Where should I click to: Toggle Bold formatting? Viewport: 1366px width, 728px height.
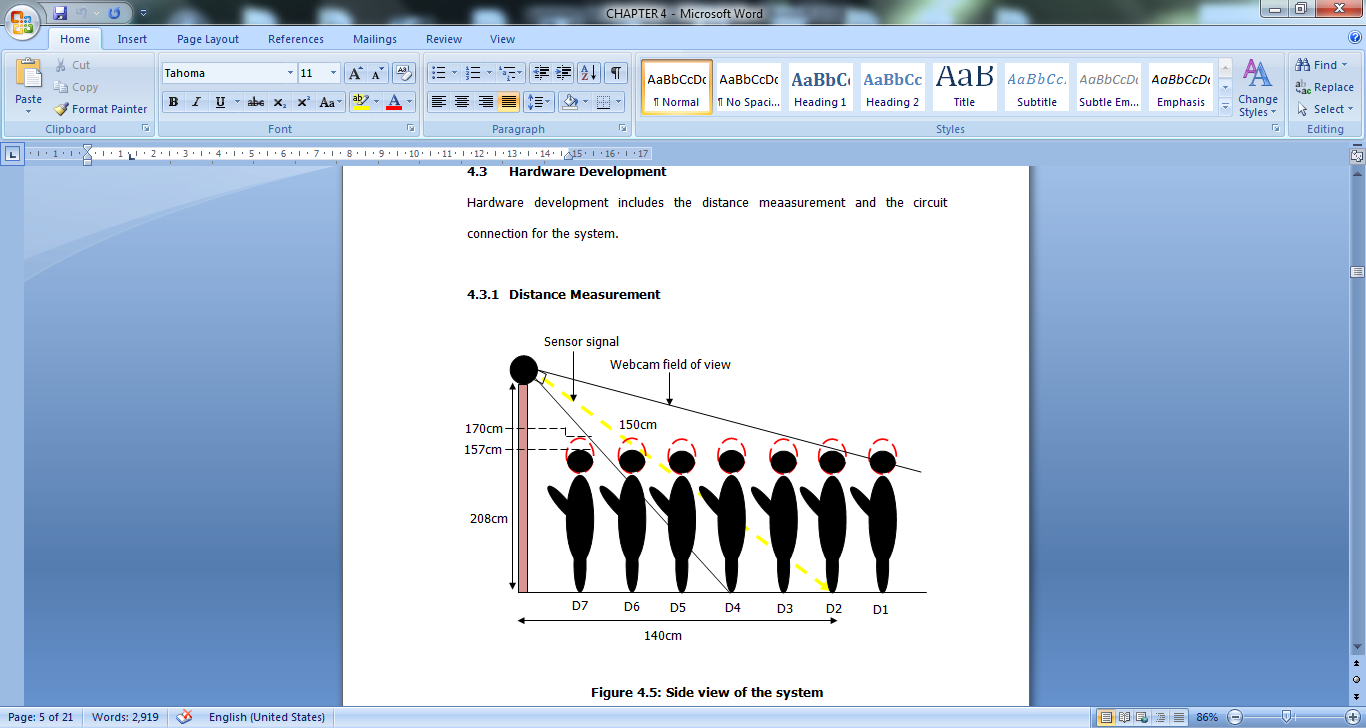[173, 102]
